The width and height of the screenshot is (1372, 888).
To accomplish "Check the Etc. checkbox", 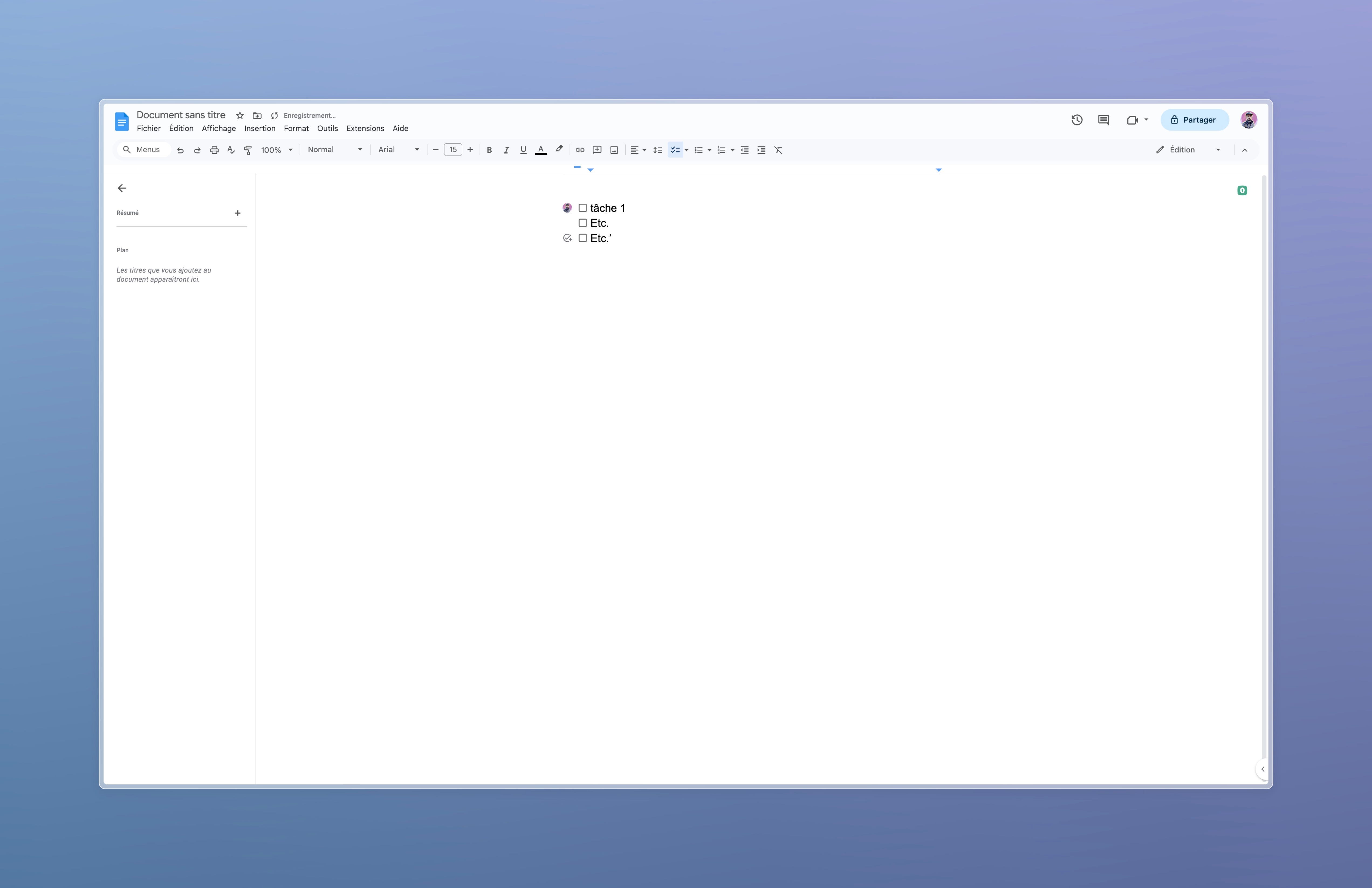I will pyautogui.click(x=583, y=223).
